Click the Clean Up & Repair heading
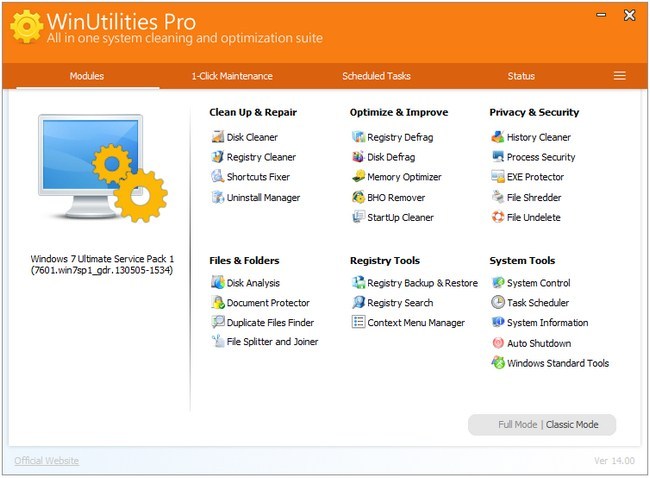The height and width of the screenshot is (478, 650). pos(253,112)
